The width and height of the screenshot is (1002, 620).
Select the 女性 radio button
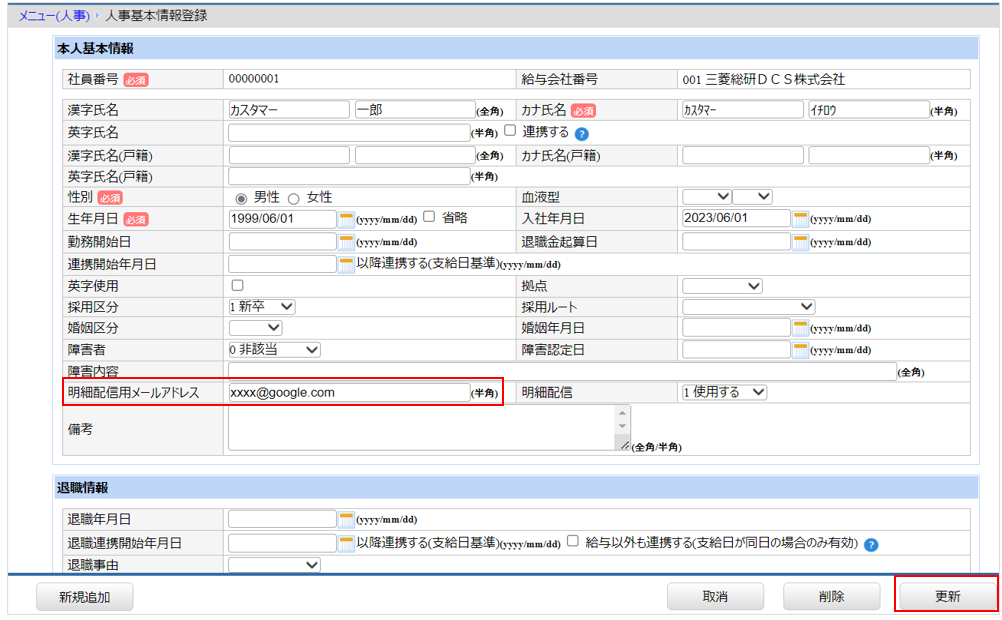[x=293, y=199]
